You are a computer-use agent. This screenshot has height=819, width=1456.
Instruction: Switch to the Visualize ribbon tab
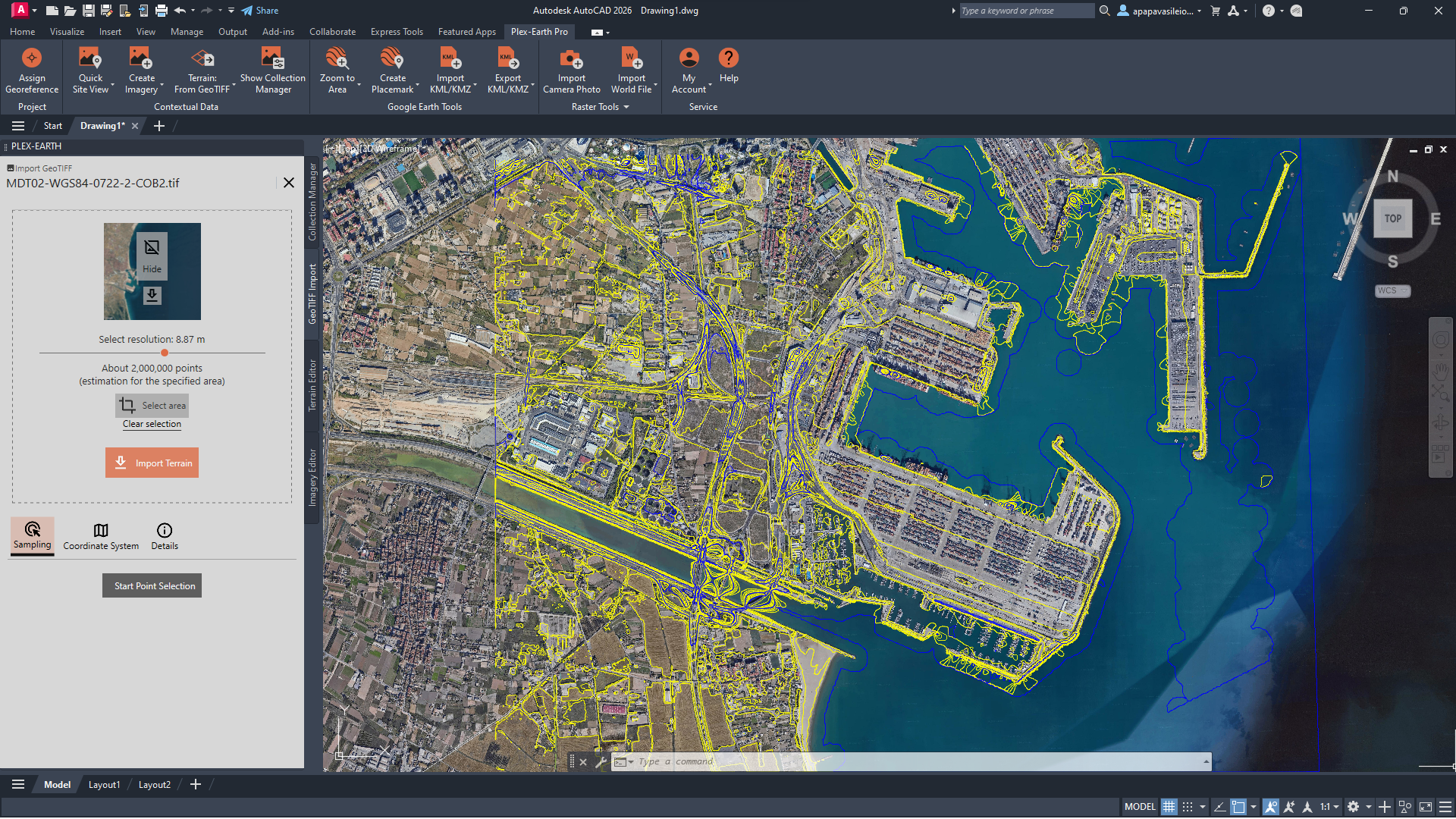click(67, 32)
